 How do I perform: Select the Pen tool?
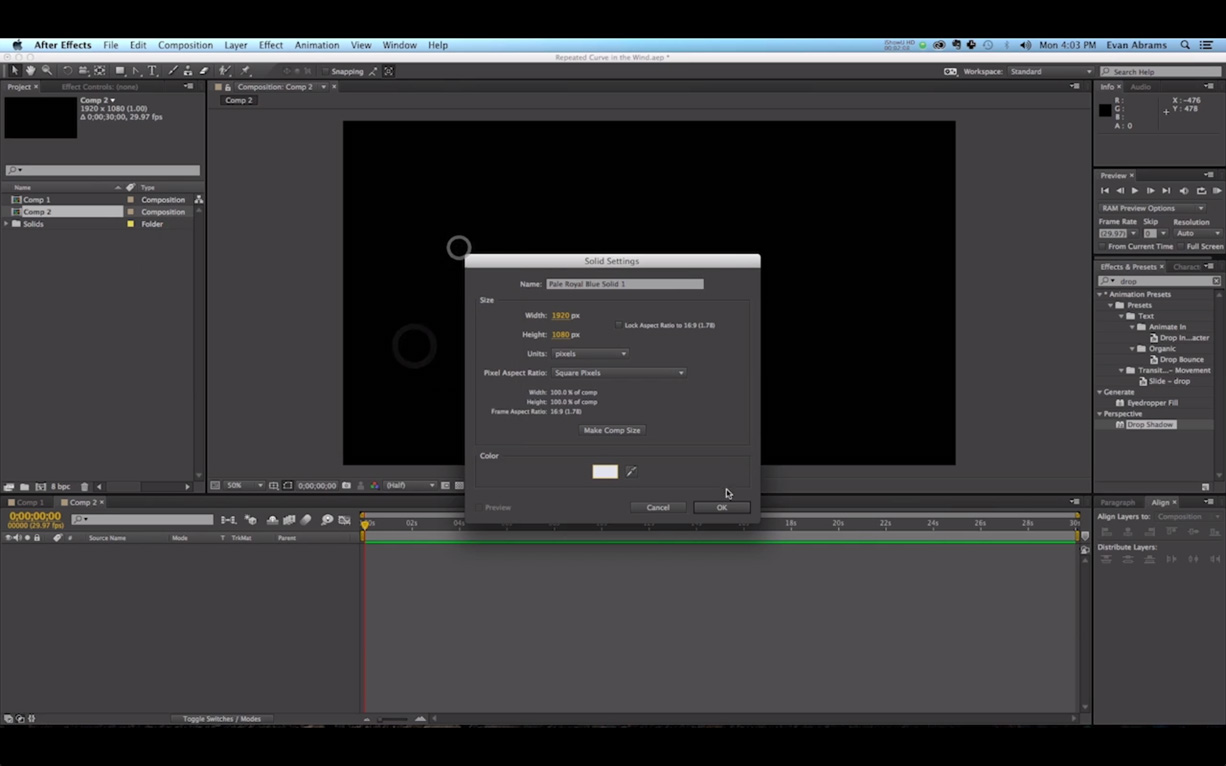click(x=134, y=71)
